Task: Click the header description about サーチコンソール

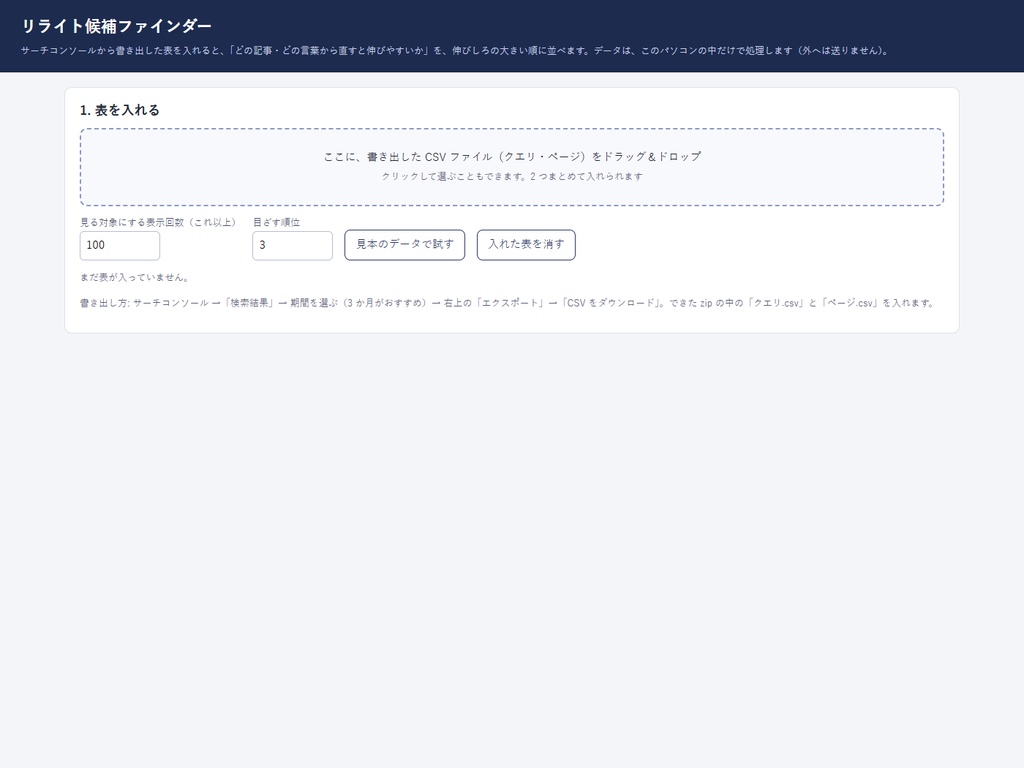Action: point(455,50)
